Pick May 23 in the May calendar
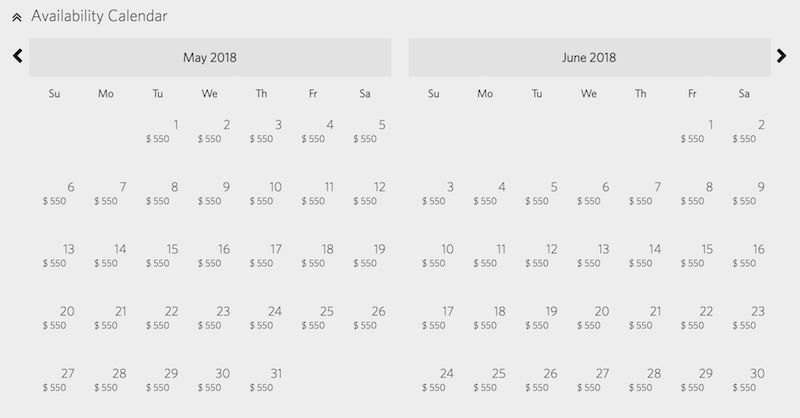The width and height of the screenshot is (800, 418). tap(210, 318)
